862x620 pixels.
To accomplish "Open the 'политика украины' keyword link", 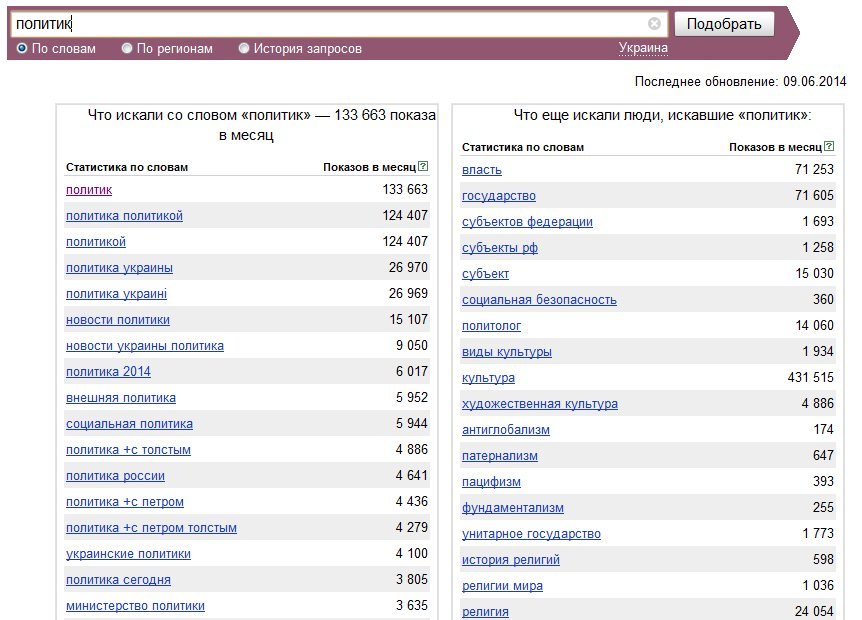I will pyautogui.click(x=119, y=268).
